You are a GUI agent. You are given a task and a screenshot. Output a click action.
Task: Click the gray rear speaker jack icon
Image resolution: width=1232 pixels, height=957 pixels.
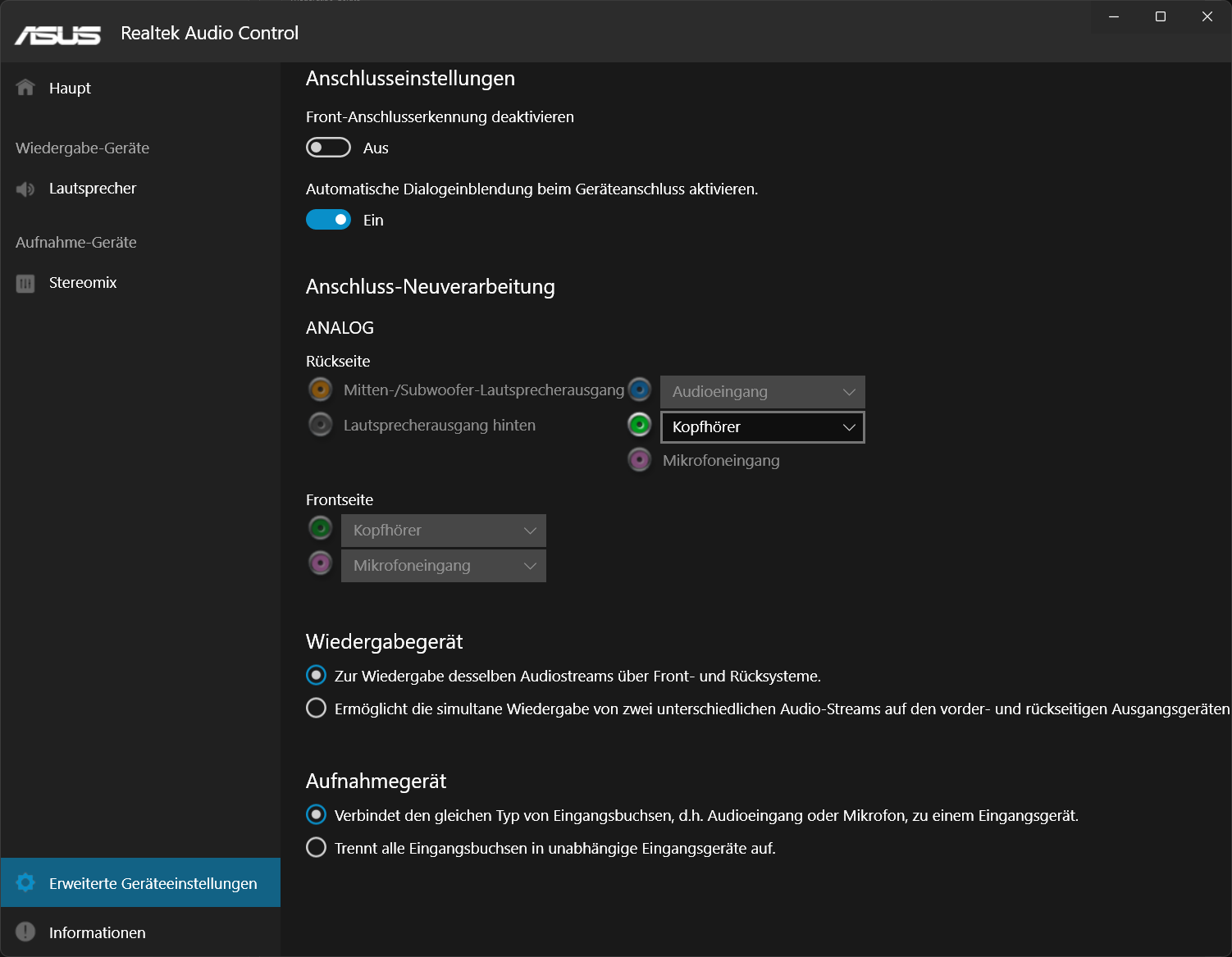[x=320, y=425]
